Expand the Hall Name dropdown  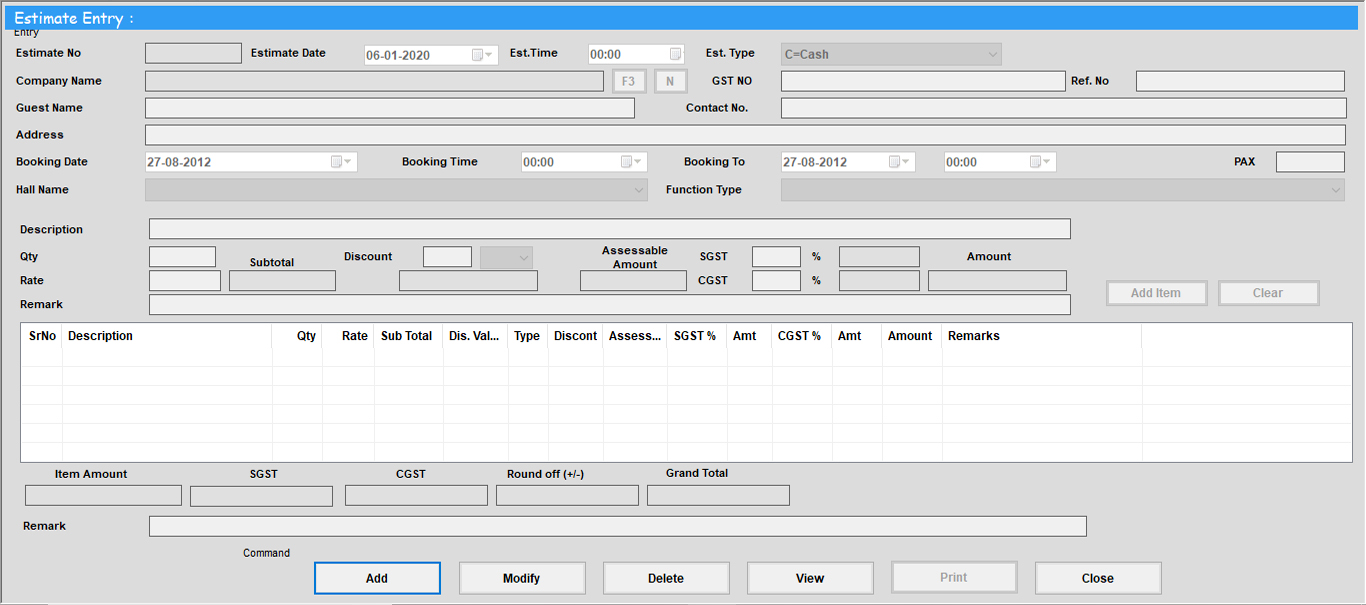640,190
